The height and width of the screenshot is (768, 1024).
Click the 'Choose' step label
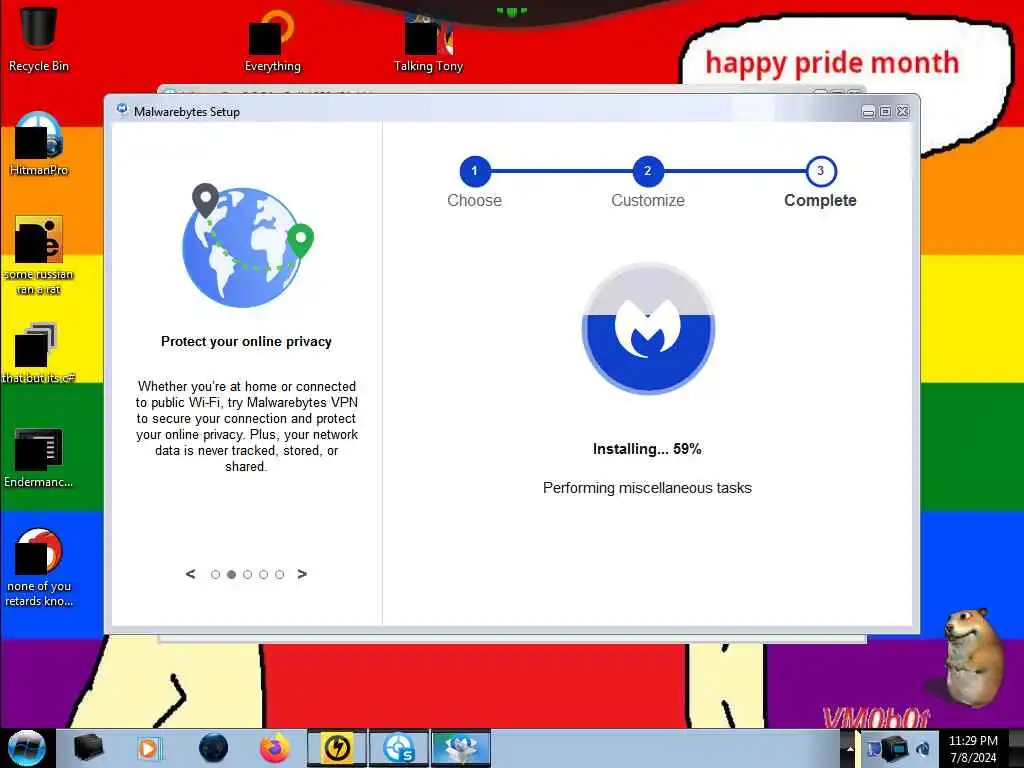coord(475,200)
